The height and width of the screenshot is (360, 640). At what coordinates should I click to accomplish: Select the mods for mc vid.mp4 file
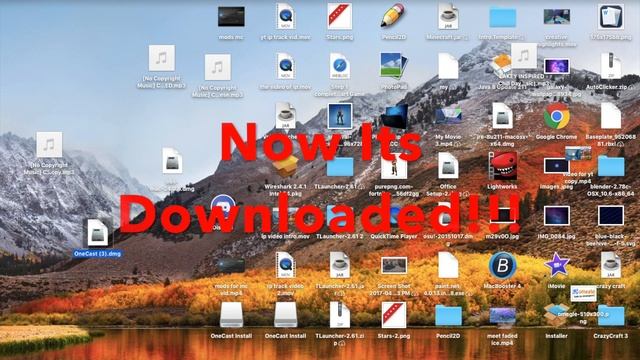231,266
